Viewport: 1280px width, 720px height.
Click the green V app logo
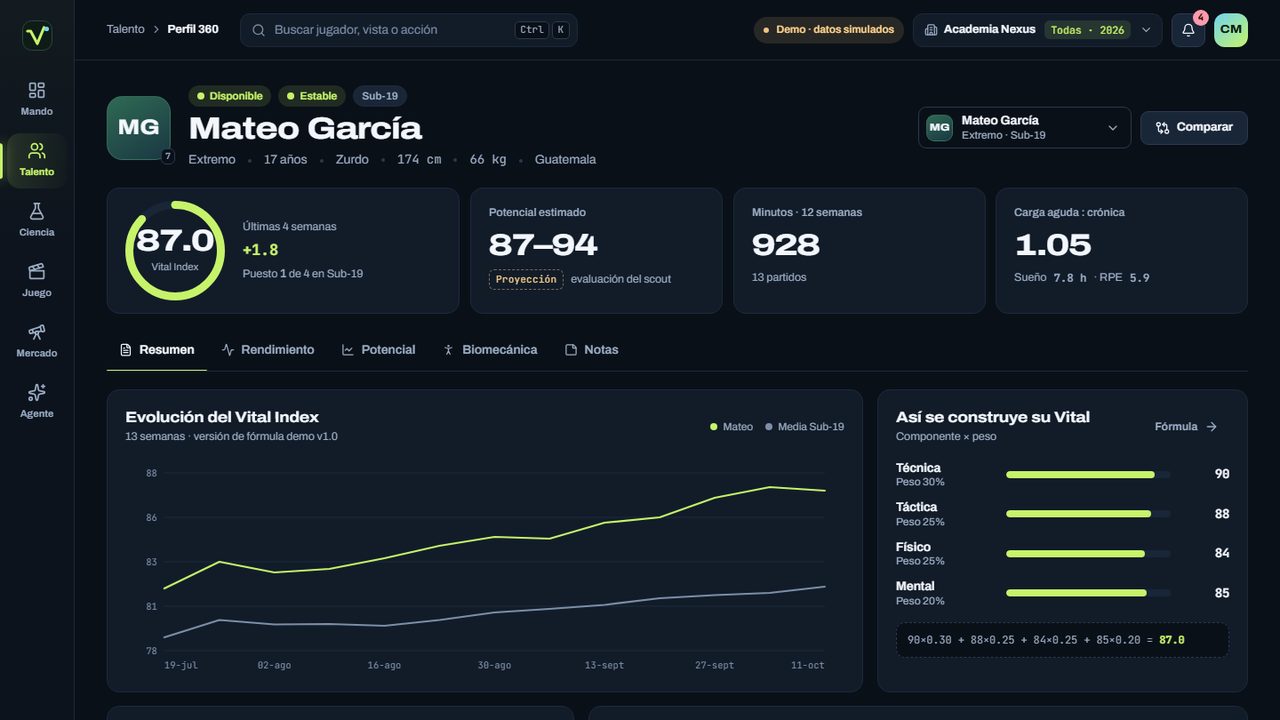[x=37, y=36]
